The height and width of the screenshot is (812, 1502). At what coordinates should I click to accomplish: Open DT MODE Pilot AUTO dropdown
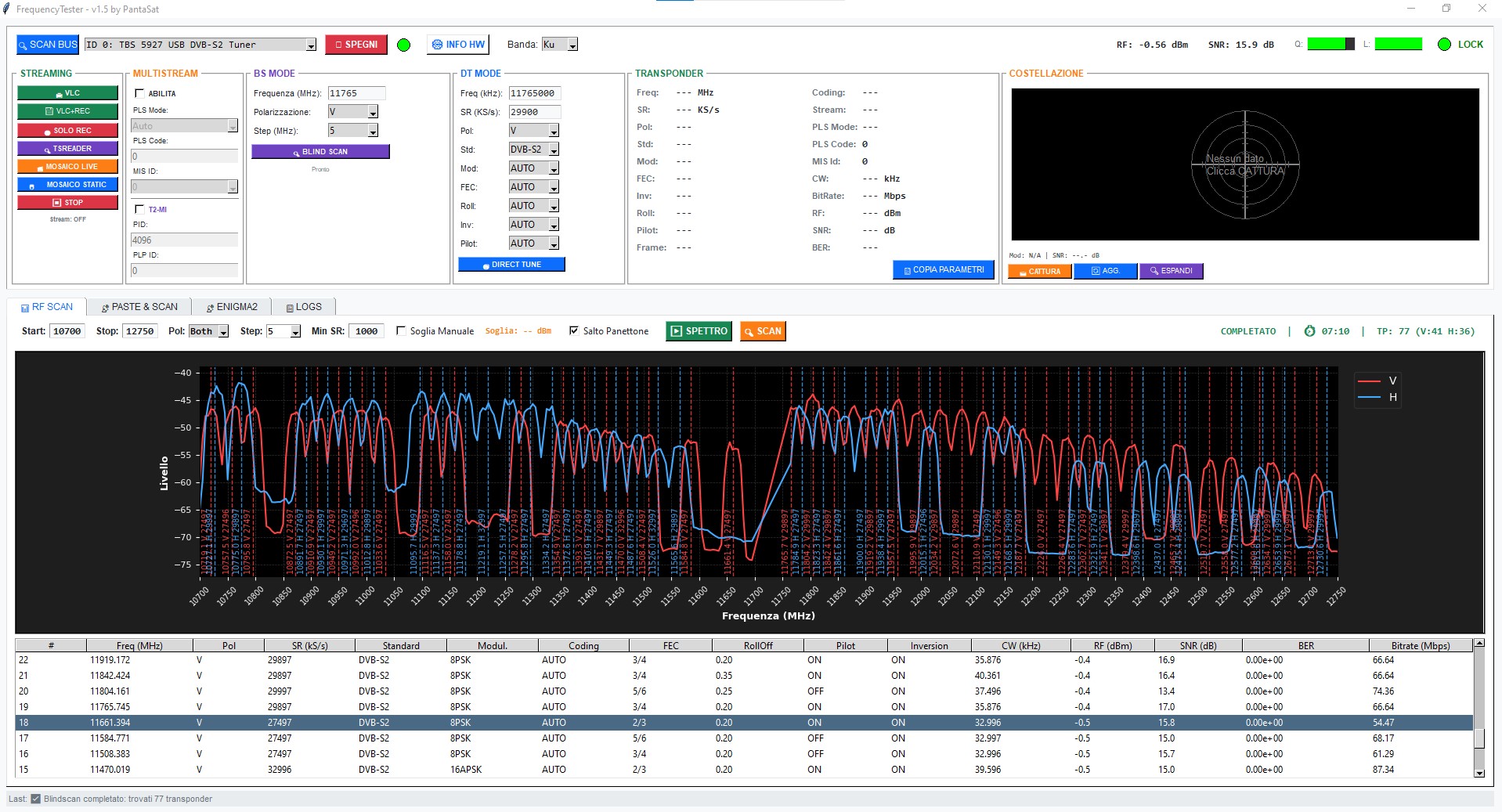pos(554,244)
